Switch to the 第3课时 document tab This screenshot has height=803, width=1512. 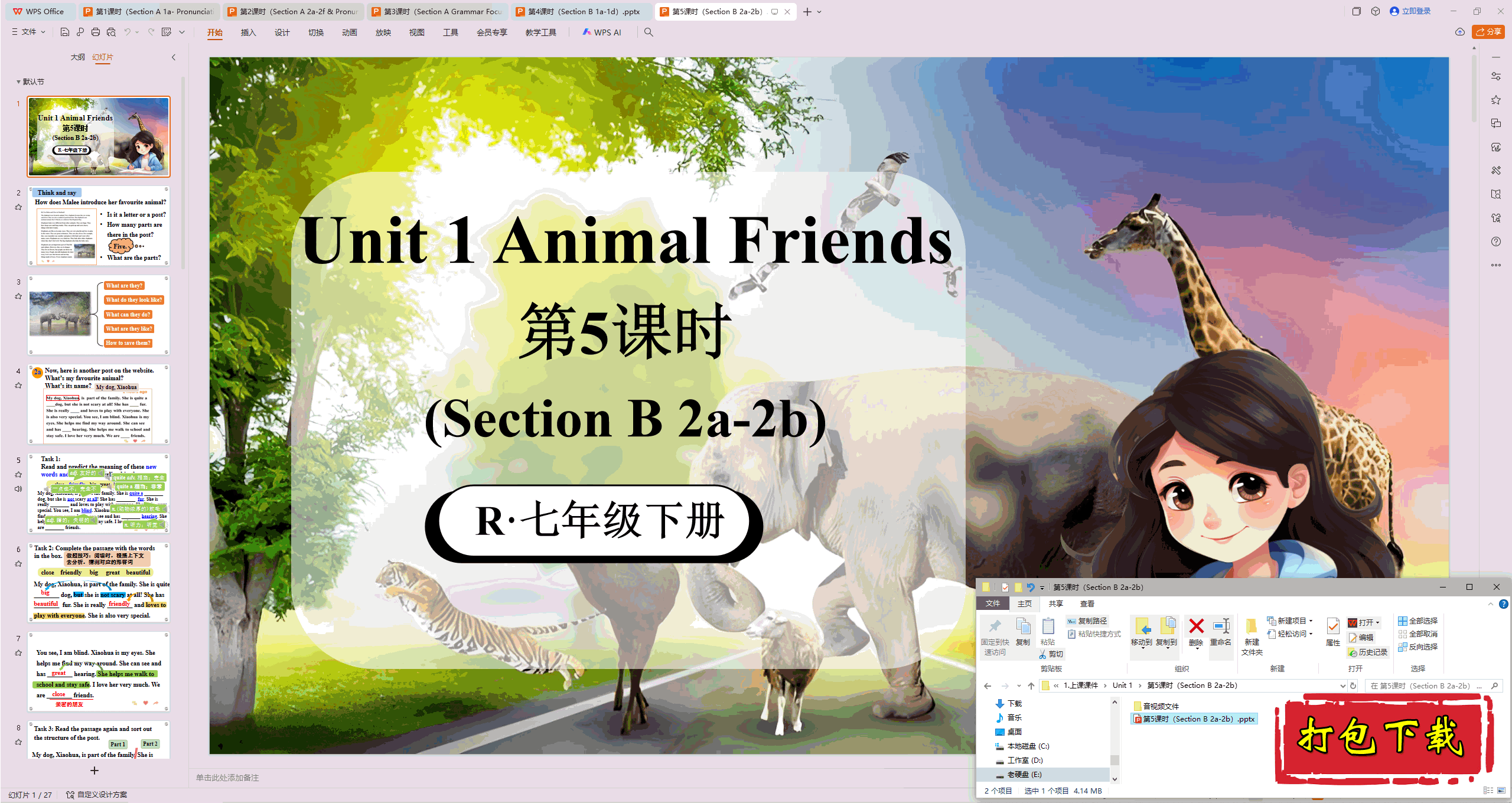coord(436,12)
